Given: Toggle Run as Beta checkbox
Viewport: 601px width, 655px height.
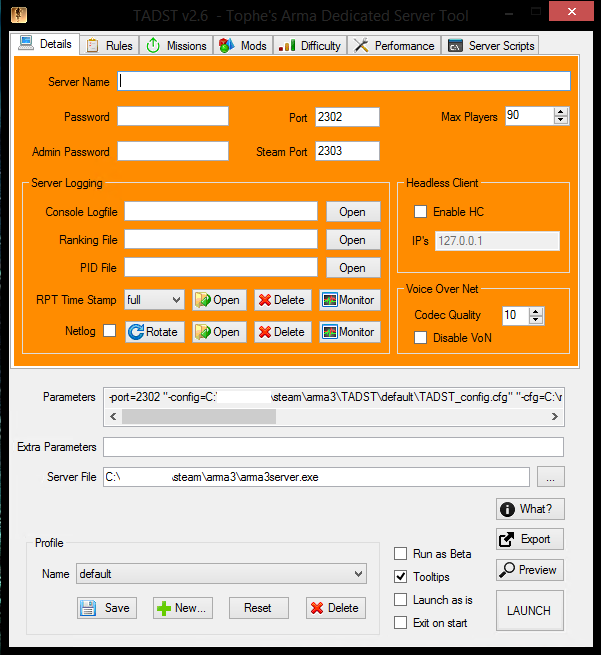Looking at the screenshot, I should pos(401,554).
